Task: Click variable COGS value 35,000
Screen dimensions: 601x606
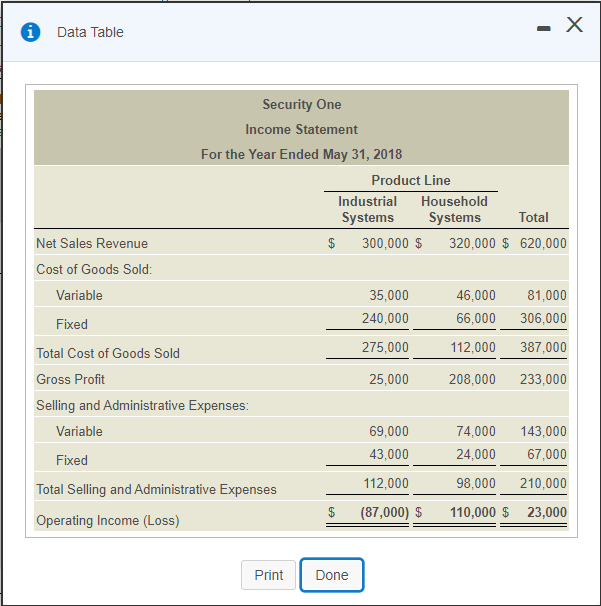Action: 389,295
